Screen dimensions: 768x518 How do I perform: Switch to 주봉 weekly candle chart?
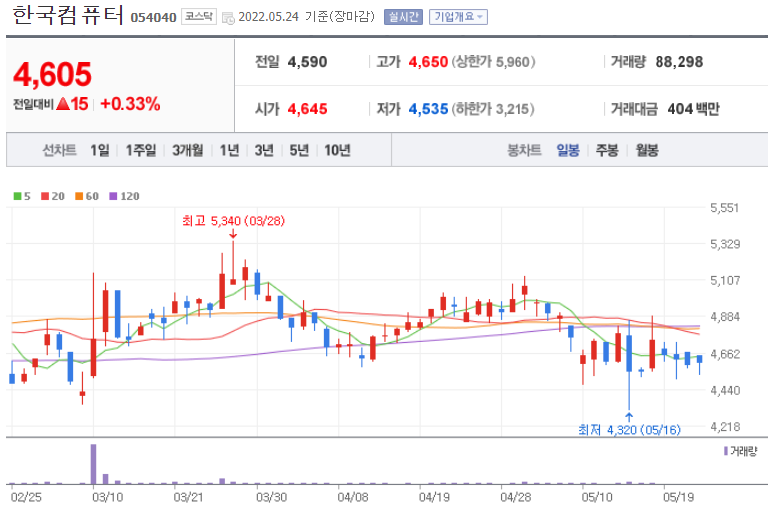(607, 150)
